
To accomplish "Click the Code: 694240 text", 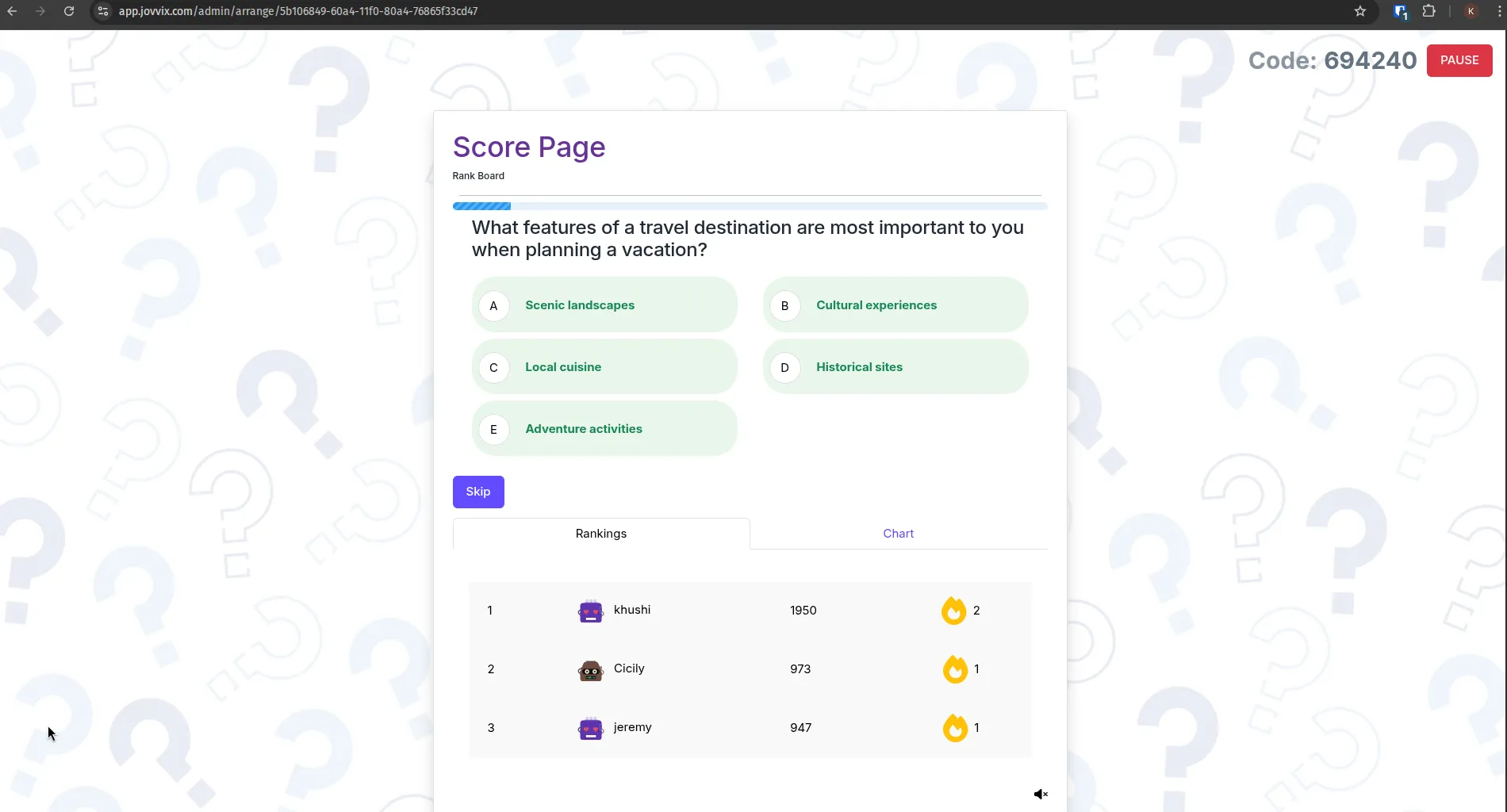I will [x=1333, y=60].
